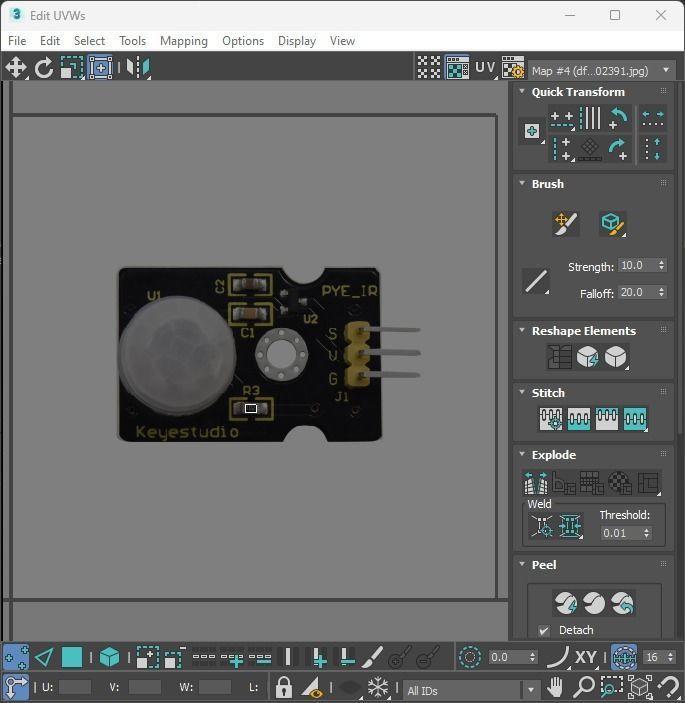Screen dimensions: 685x703
Task: Click Linear Align vertical lines icon
Action: click(590, 119)
